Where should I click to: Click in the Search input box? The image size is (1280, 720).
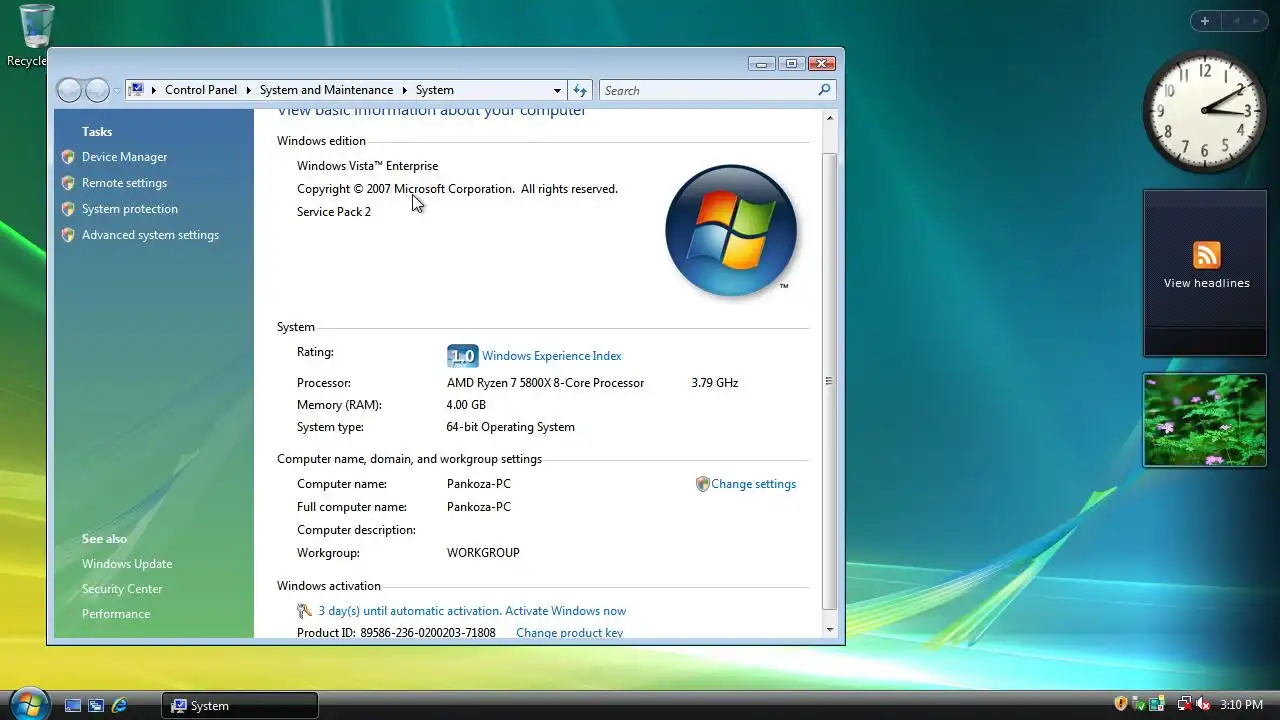point(709,90)
